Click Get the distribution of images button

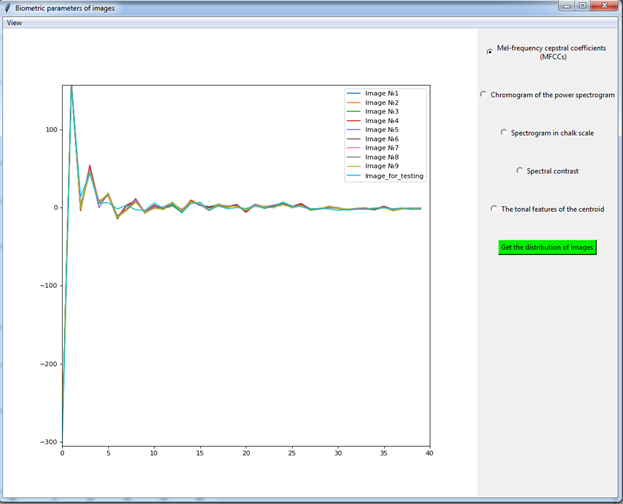(x=547, y=247)
